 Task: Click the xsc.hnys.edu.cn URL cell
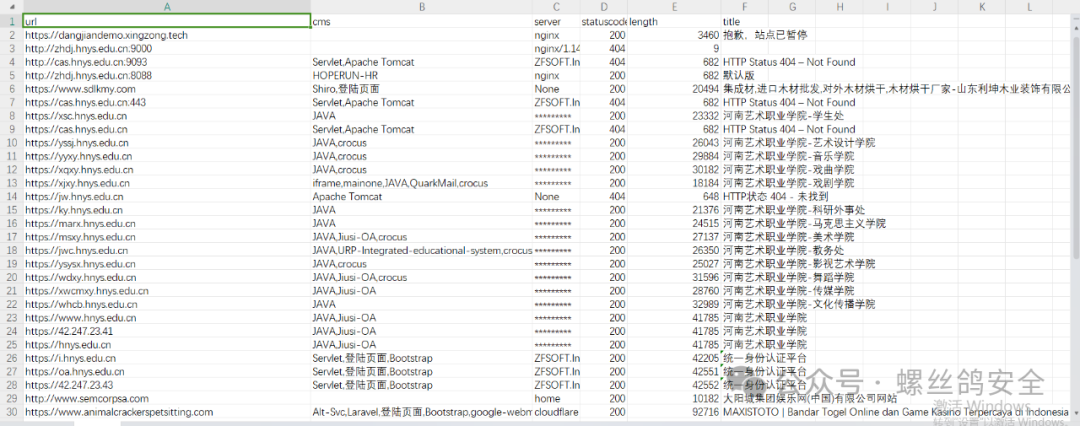[x=167, y=116]
